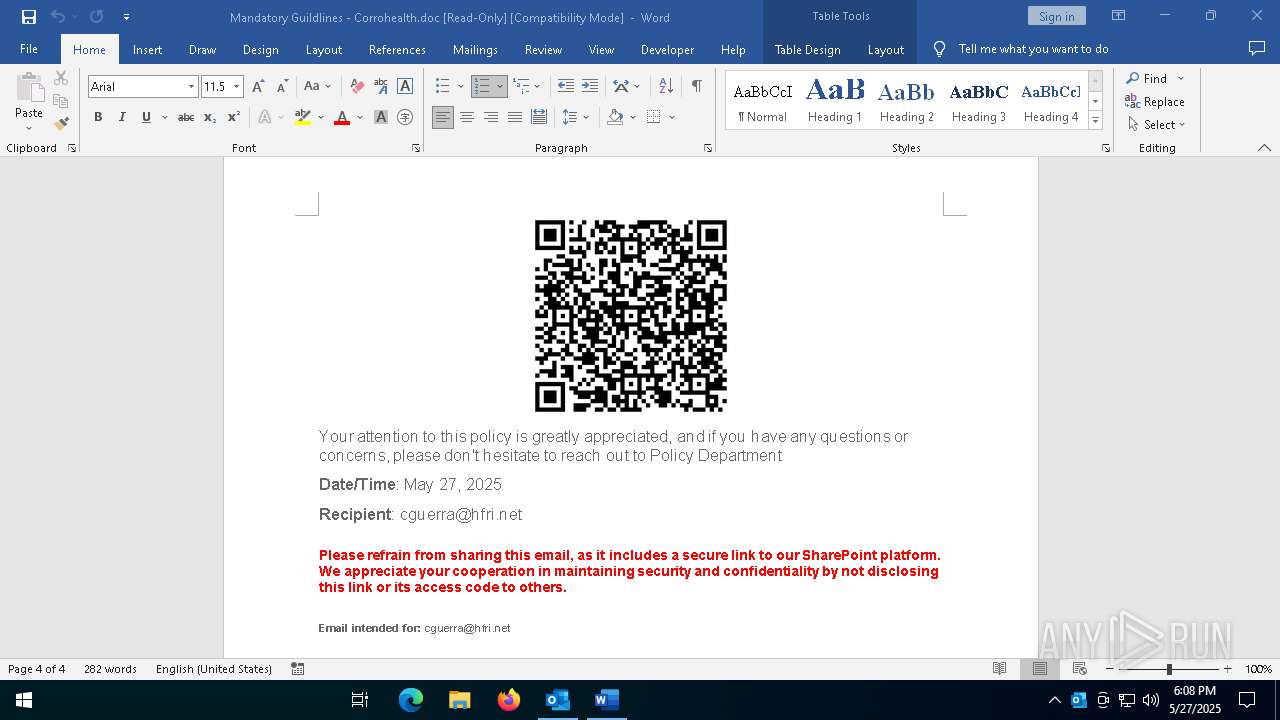Expand the Styles gallery More arrow
This screenshot has height=720, width=1280.
[1096, 120]
